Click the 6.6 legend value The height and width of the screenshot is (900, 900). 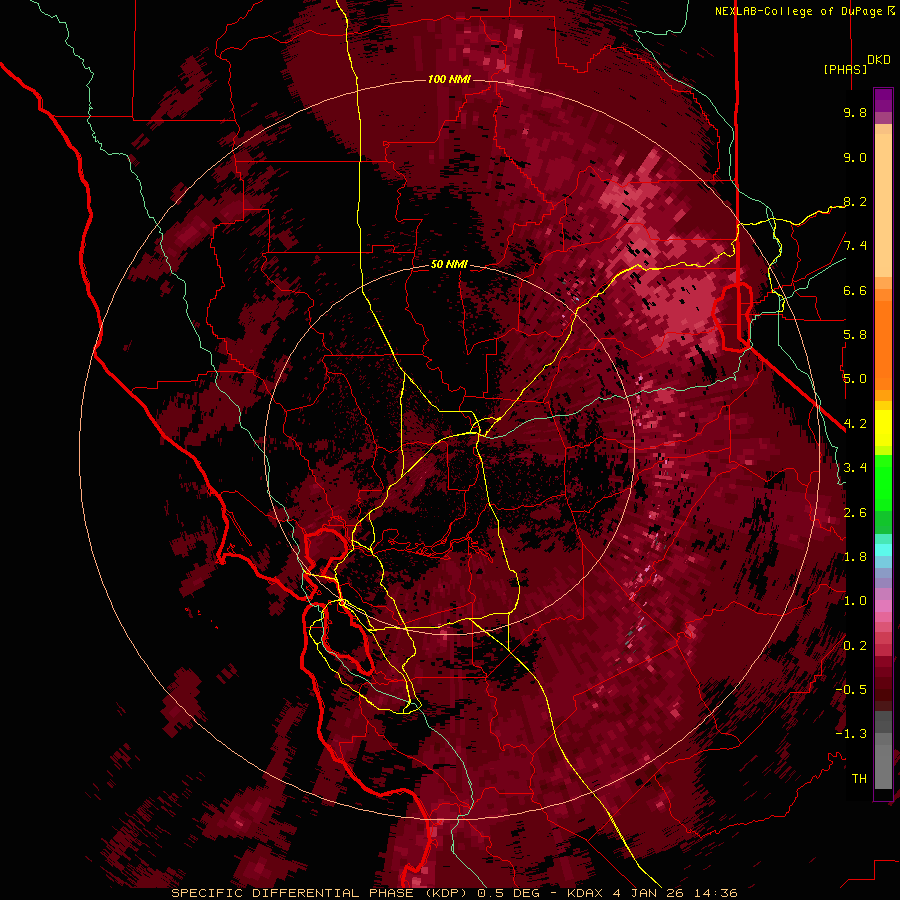click(x=855, y=290)
